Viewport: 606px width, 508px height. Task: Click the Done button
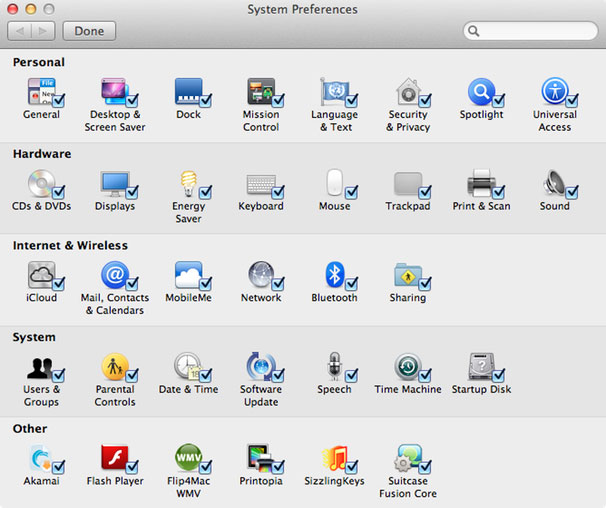[89, 31]
